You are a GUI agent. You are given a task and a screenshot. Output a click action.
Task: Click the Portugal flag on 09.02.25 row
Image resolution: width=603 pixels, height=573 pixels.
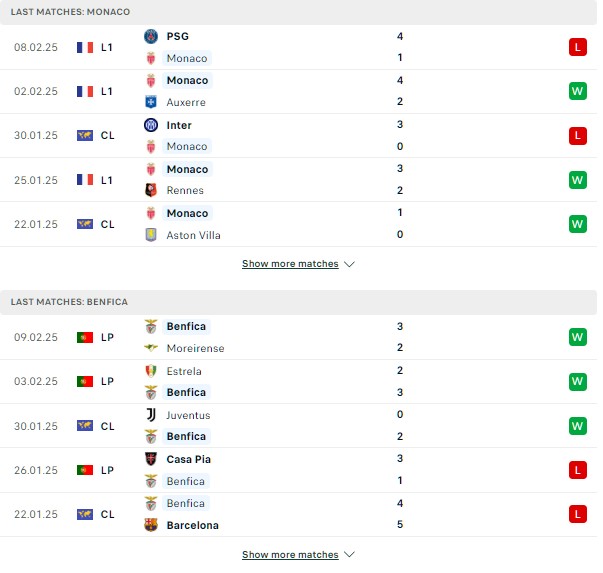pyautogui.click(x=85, y=337)
